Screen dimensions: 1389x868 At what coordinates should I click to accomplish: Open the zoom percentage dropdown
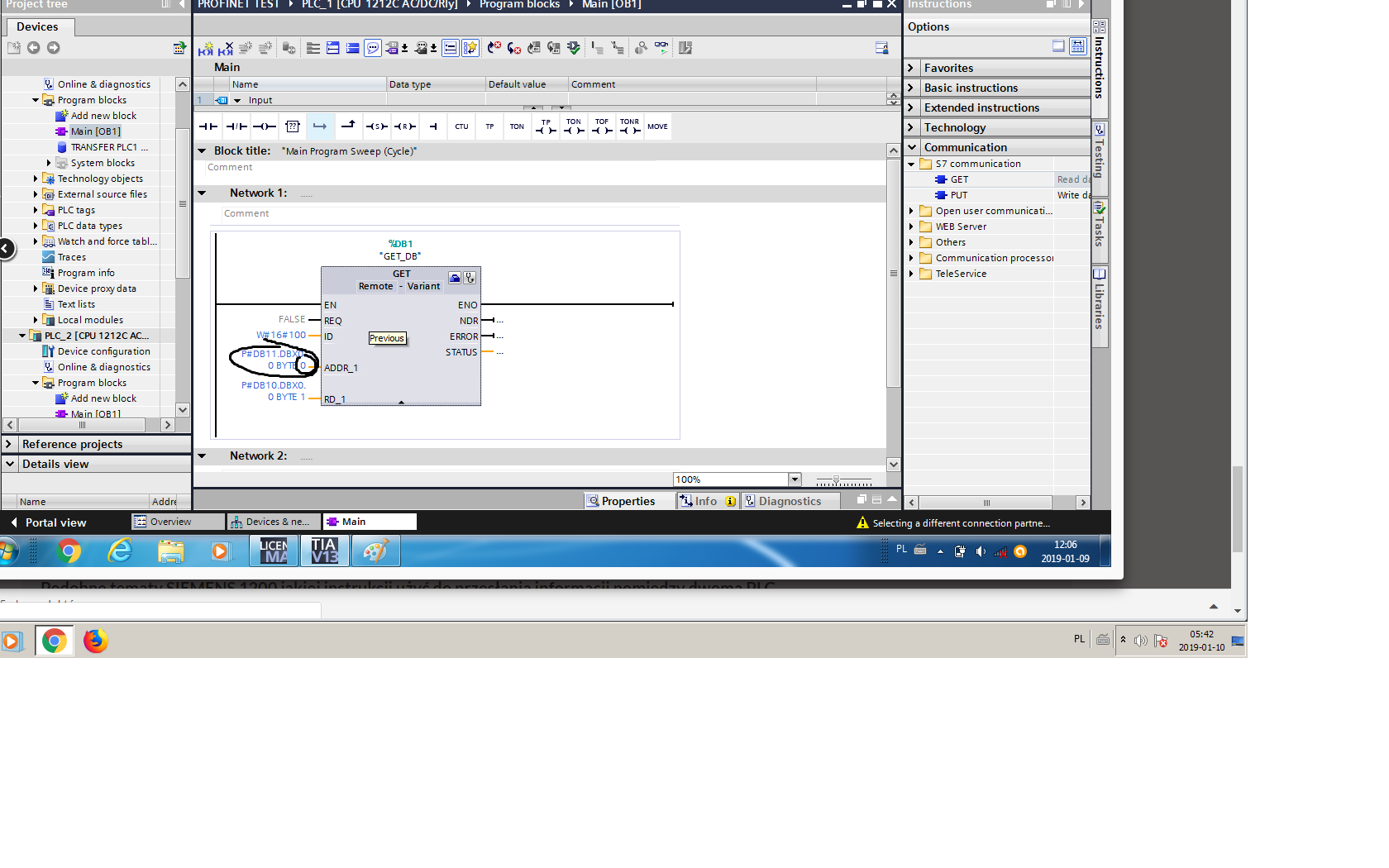795,479
